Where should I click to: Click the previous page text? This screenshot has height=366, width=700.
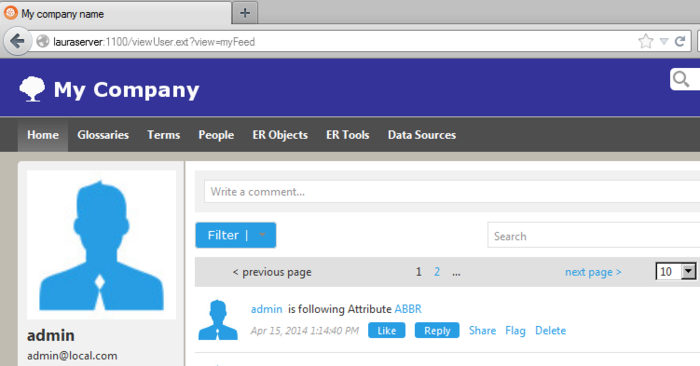point(272,272)
